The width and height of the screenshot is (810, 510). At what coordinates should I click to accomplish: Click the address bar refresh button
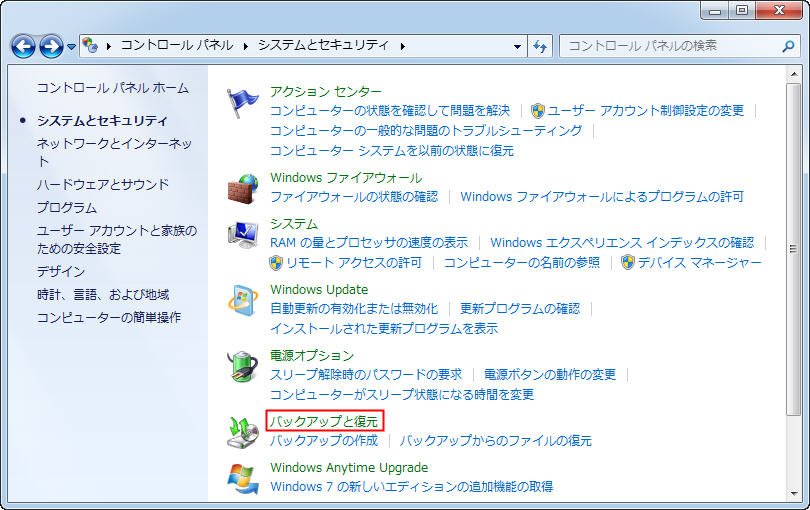pos(540,46)
